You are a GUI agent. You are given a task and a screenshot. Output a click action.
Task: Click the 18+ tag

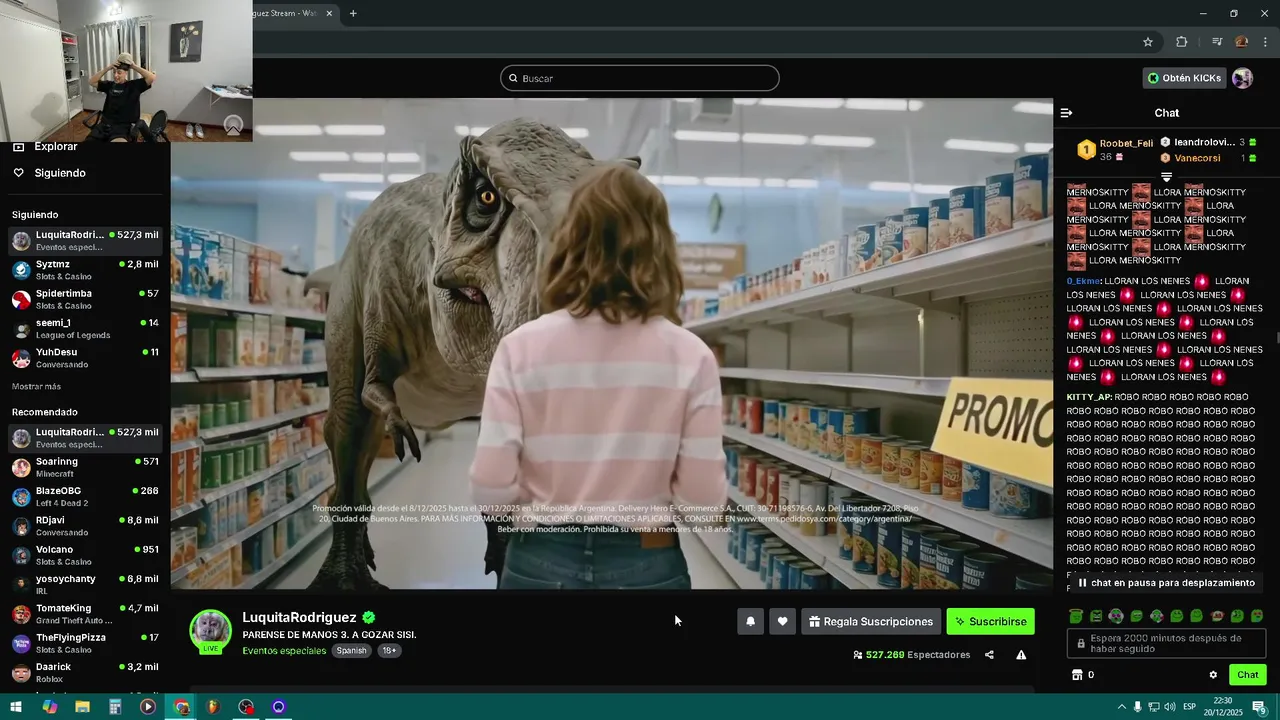(x=389, y=650)
